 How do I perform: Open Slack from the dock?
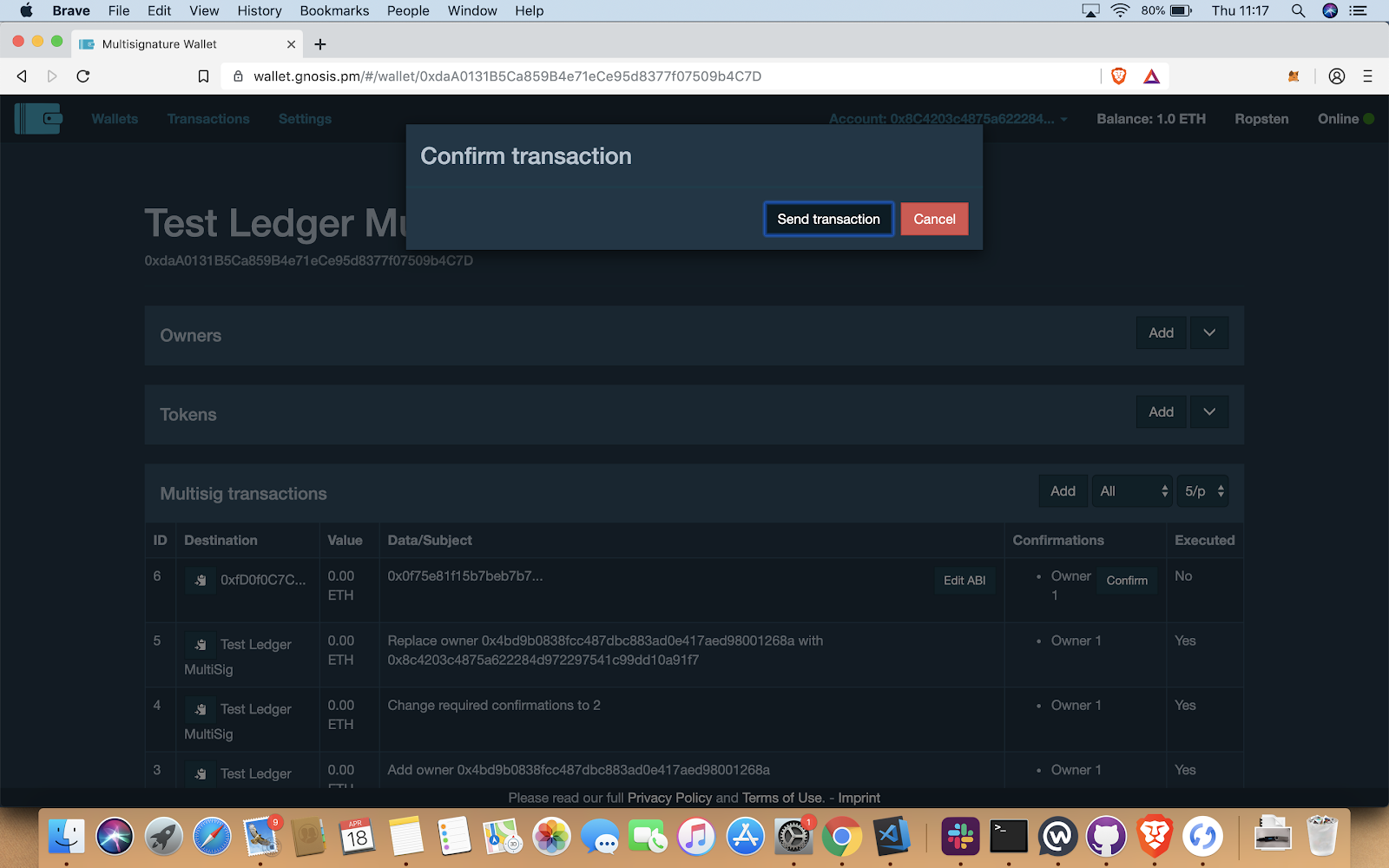point(960,837)
